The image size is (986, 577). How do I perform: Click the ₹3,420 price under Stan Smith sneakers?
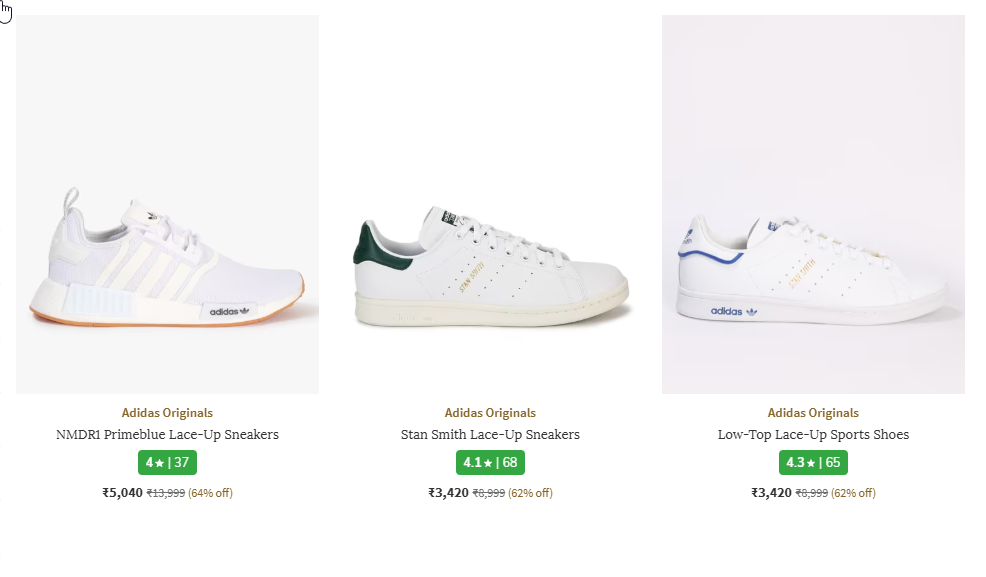point(448,493)
